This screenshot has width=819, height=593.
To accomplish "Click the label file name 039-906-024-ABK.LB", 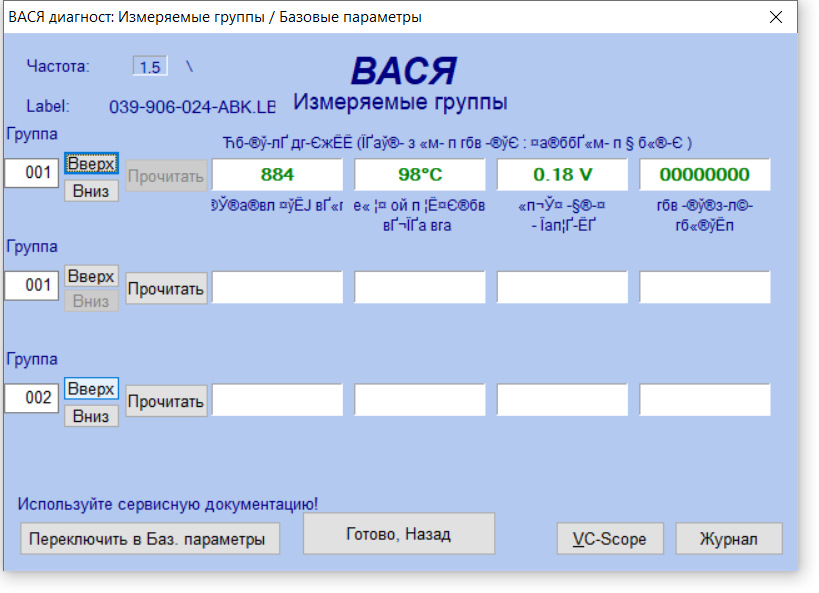I will (x=192, y=107).
